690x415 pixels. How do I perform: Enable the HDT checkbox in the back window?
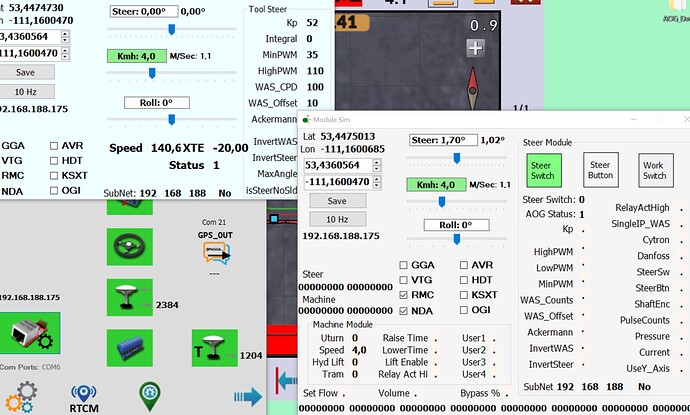54,161
